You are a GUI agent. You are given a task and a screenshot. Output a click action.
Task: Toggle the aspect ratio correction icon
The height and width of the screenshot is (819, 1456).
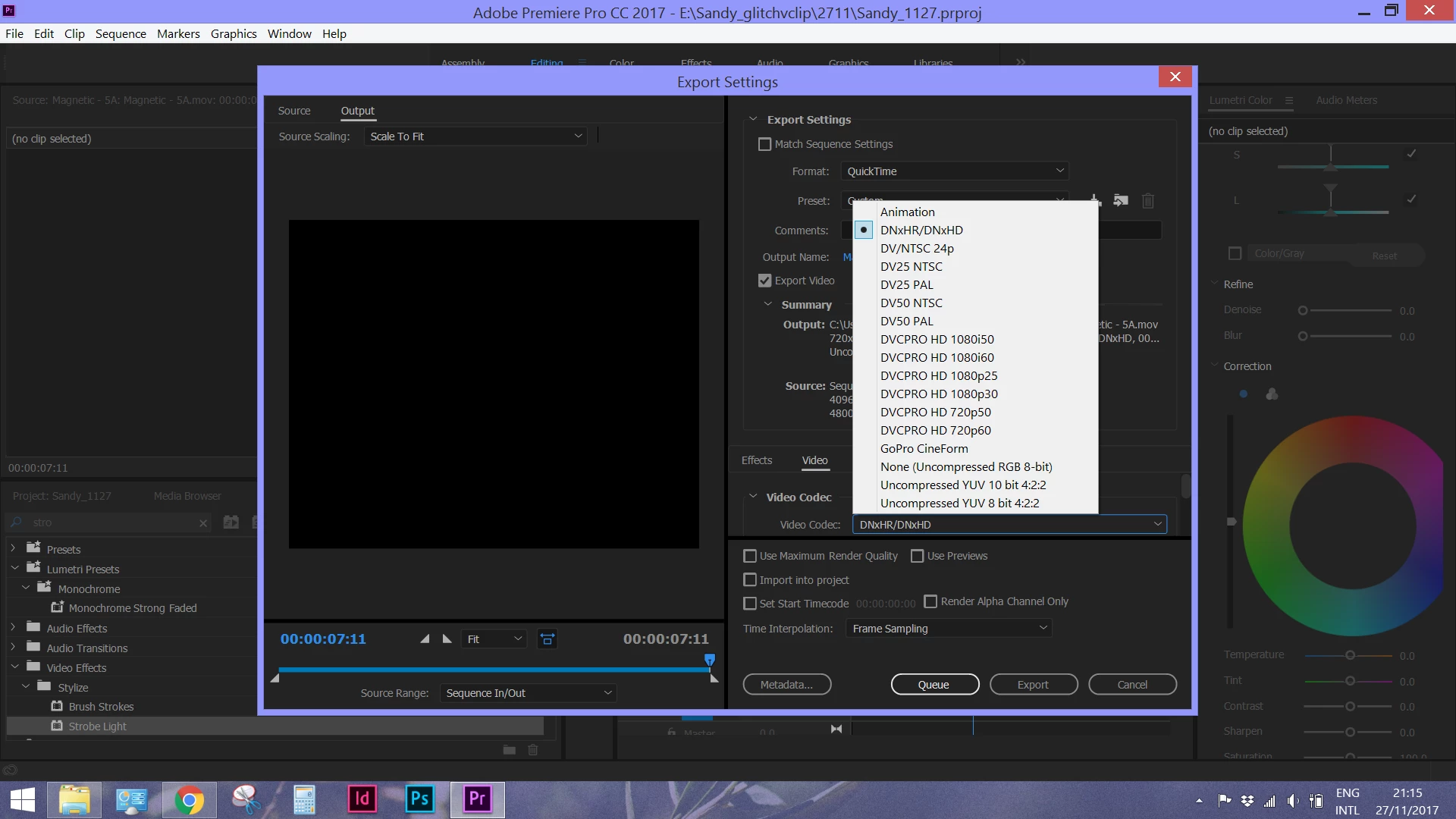(547, 639)
